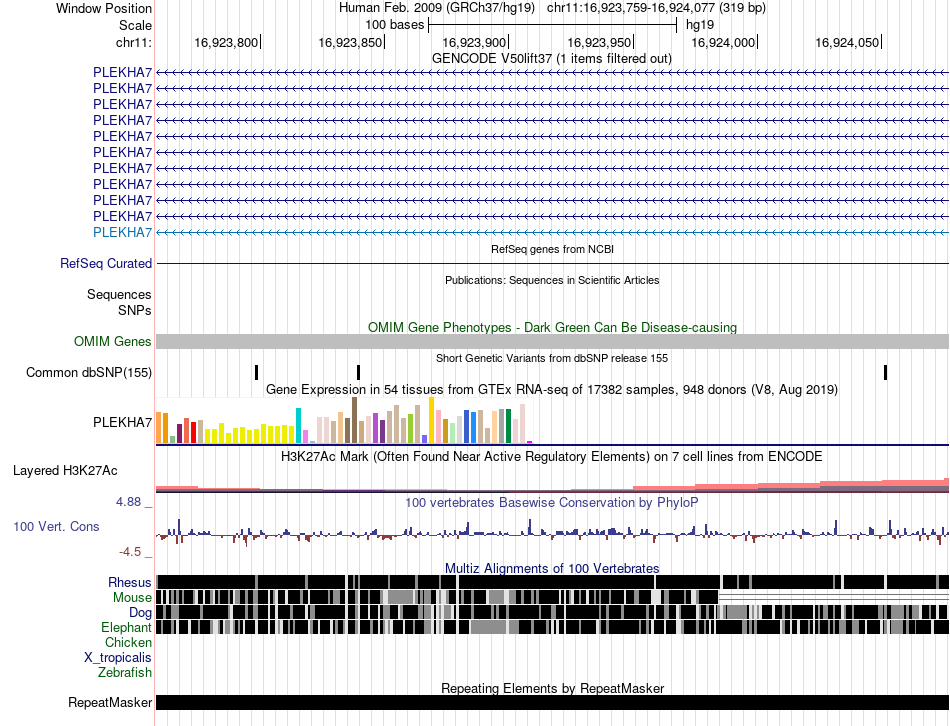Click the Dog species label
The width and height of the screenshot is (950, 726).
[x=141, y=613]
